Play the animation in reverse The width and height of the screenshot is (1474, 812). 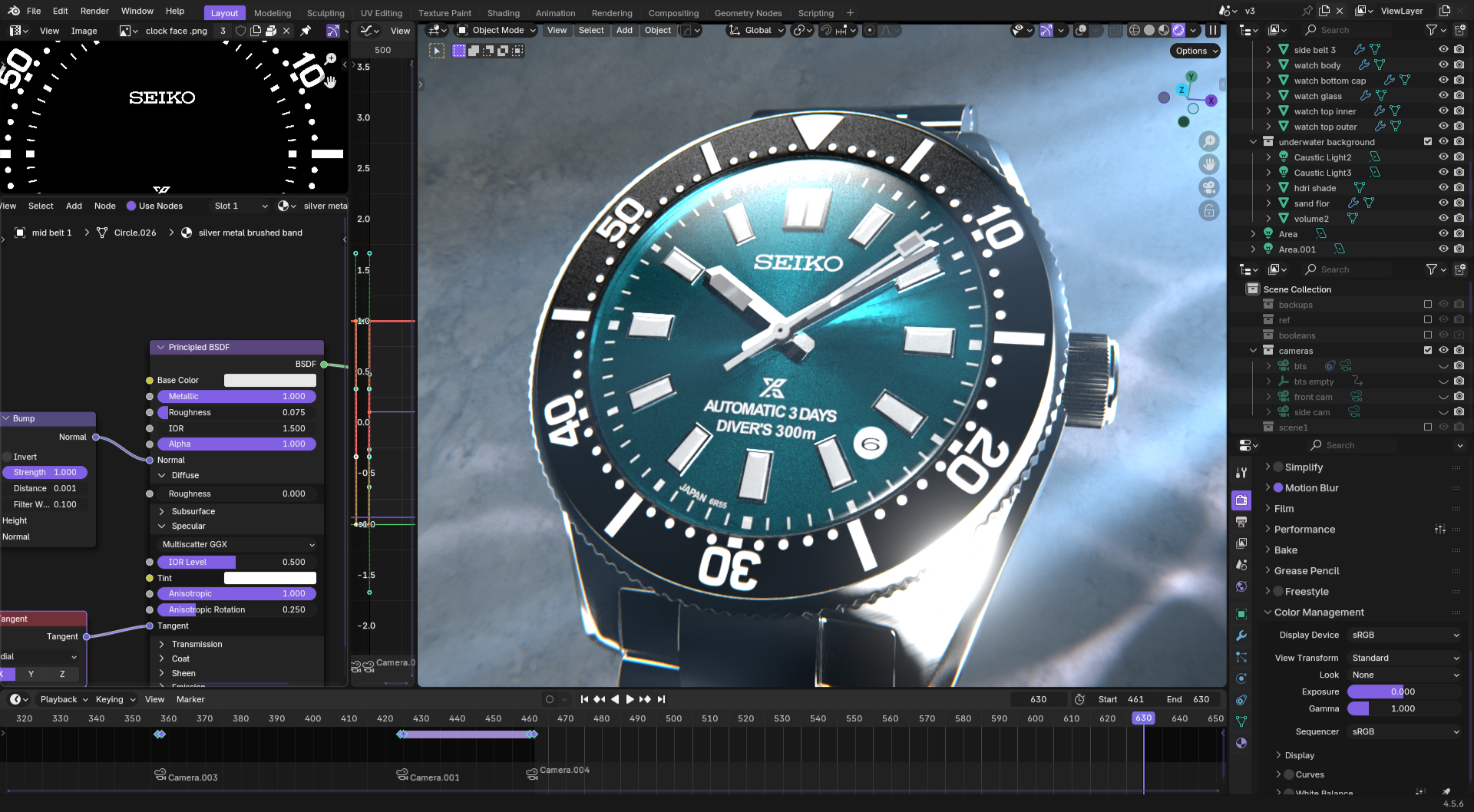pyautogui.click(x=615, y=699)
